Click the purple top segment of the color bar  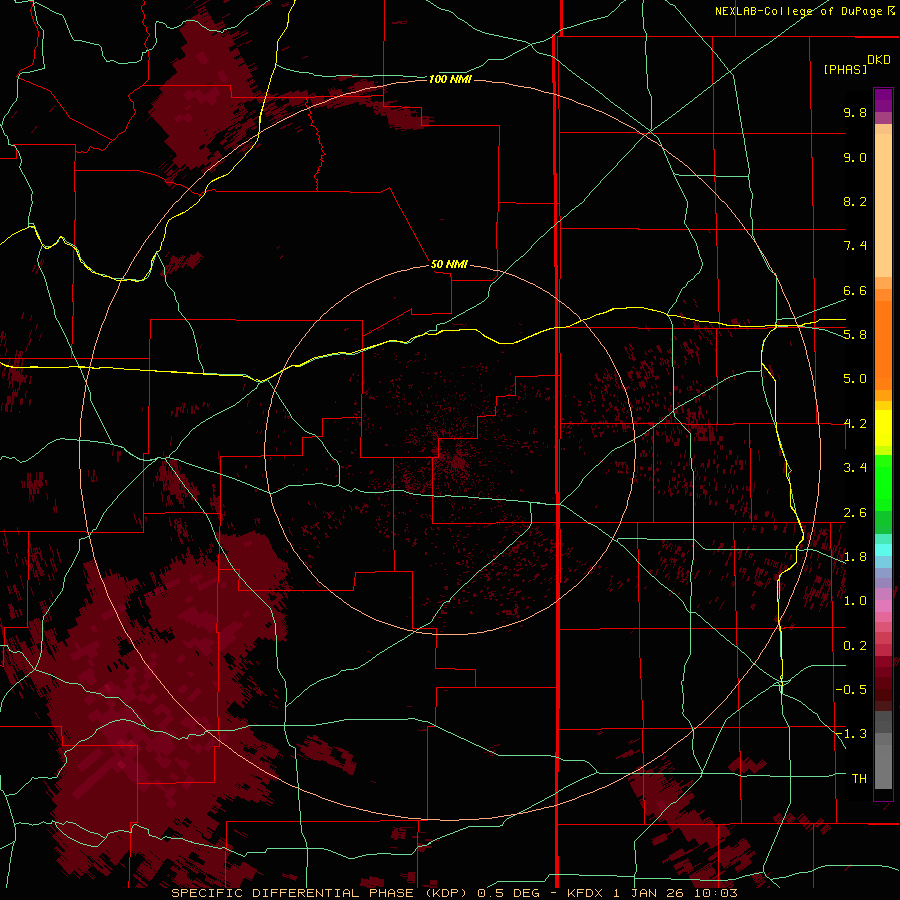[x=883, y=100]
